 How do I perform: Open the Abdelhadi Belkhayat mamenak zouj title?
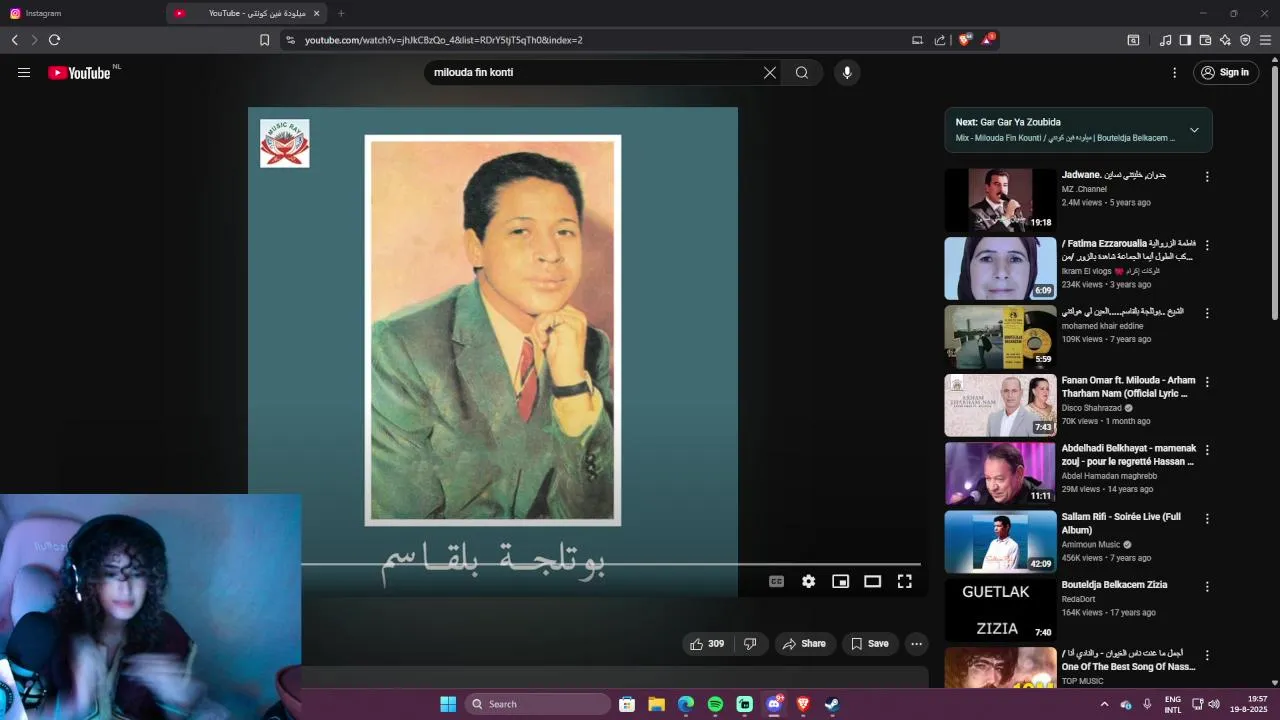coord(1128,455)
